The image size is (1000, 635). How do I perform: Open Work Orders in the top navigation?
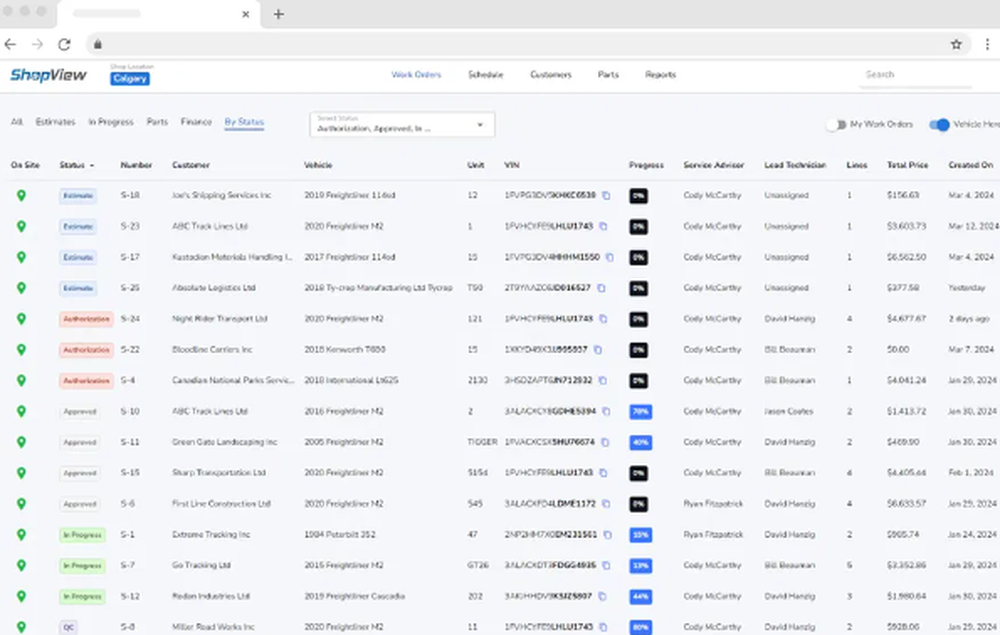point(416,75)
